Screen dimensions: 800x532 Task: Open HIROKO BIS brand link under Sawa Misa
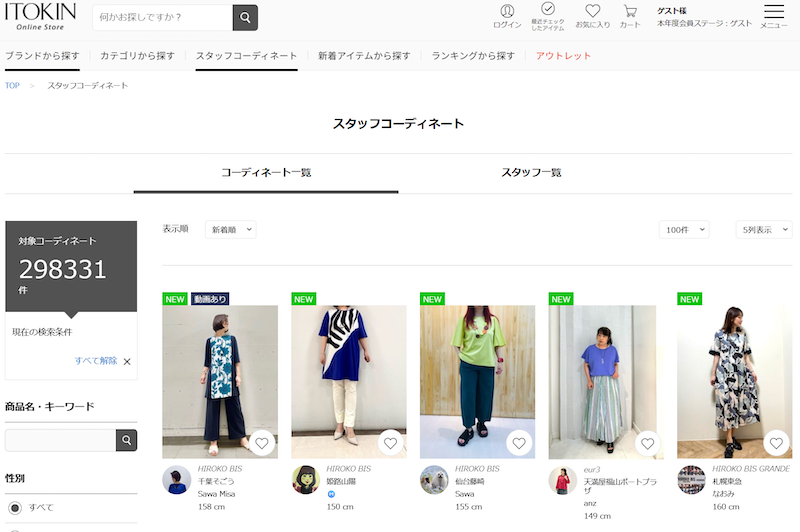click(220, 469)
